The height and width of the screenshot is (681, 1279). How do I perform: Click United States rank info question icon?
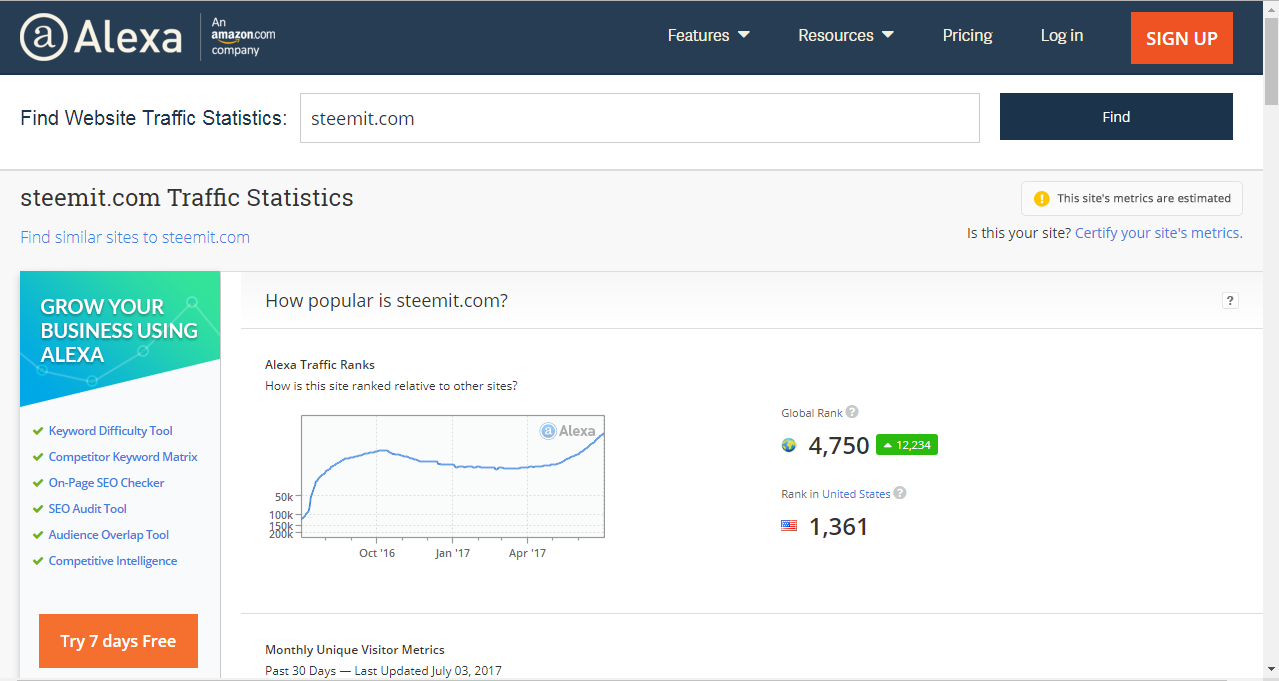pos(900,493)
